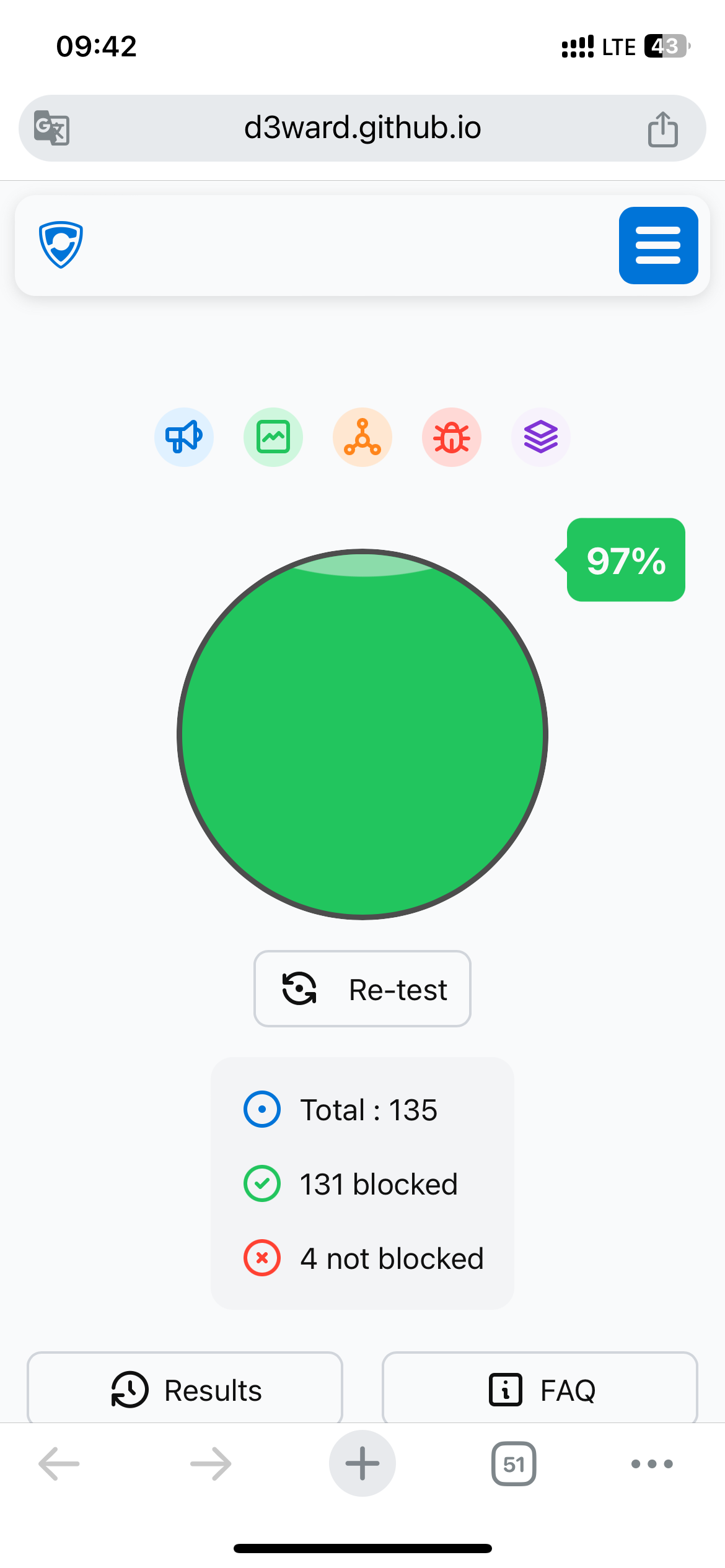Select the green analytics chart category icon
The height and width of the screenshot is (1568, 725).
(x=273, y=437)
